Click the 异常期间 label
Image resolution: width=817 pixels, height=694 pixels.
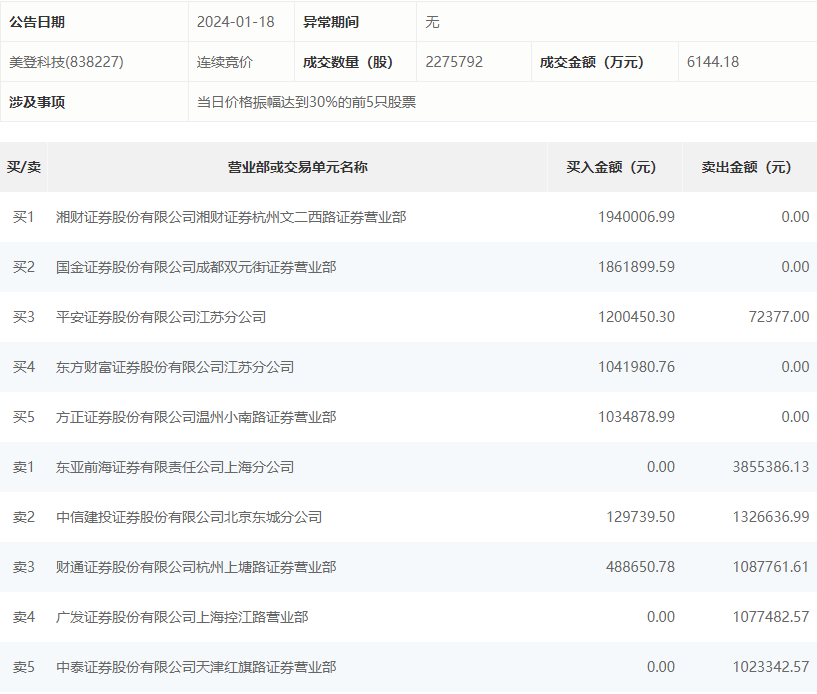click(x=331, y=22)
